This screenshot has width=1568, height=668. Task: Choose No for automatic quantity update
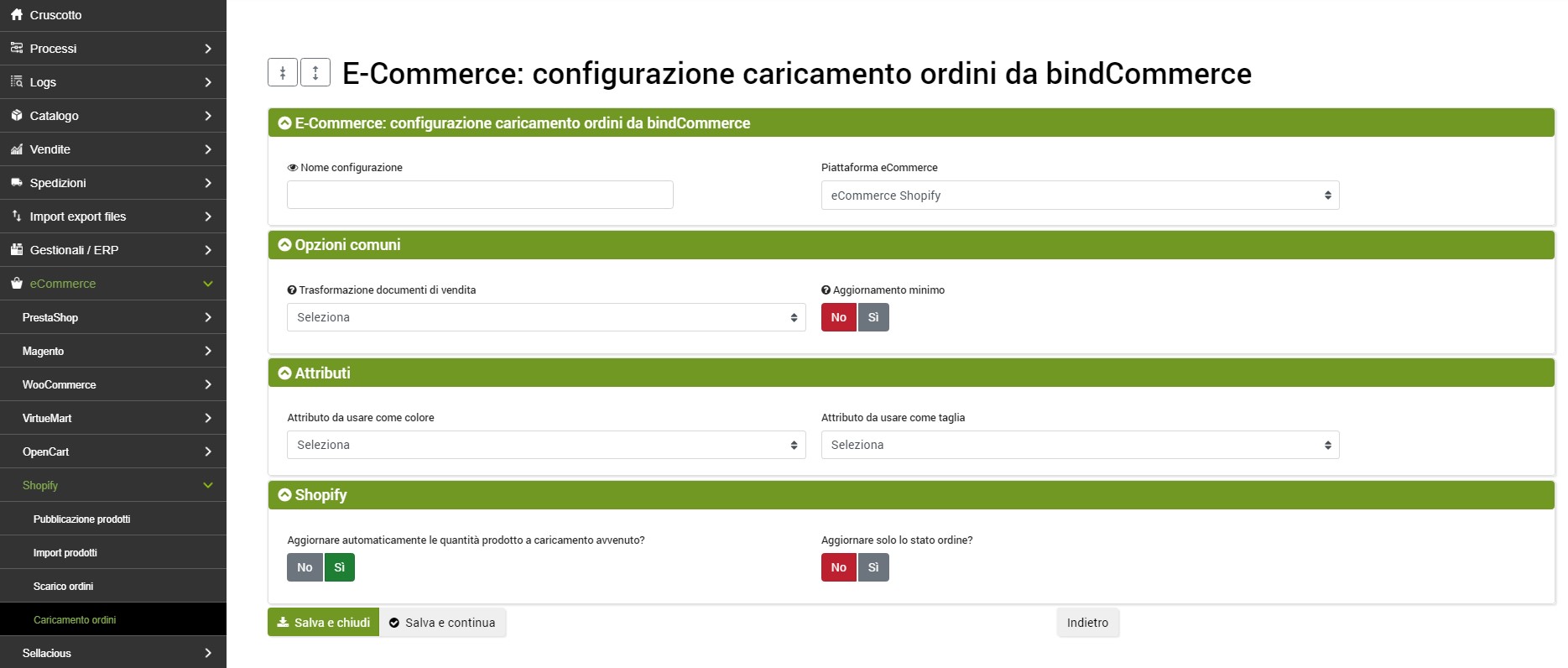(x=305, y=567)
